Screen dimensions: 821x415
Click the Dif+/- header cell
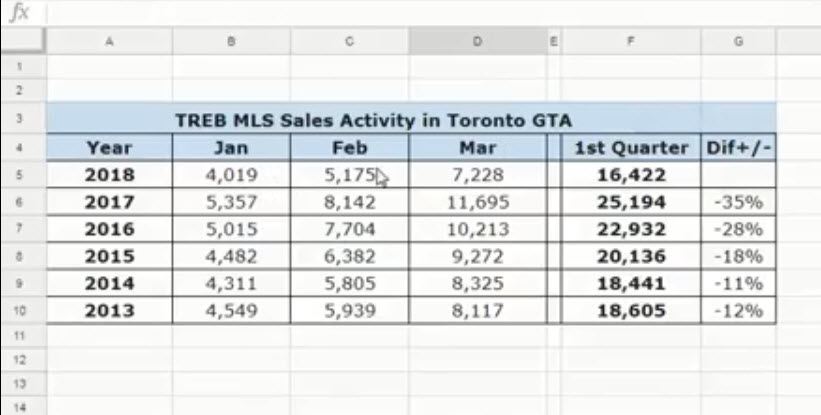tap(739, 148)
